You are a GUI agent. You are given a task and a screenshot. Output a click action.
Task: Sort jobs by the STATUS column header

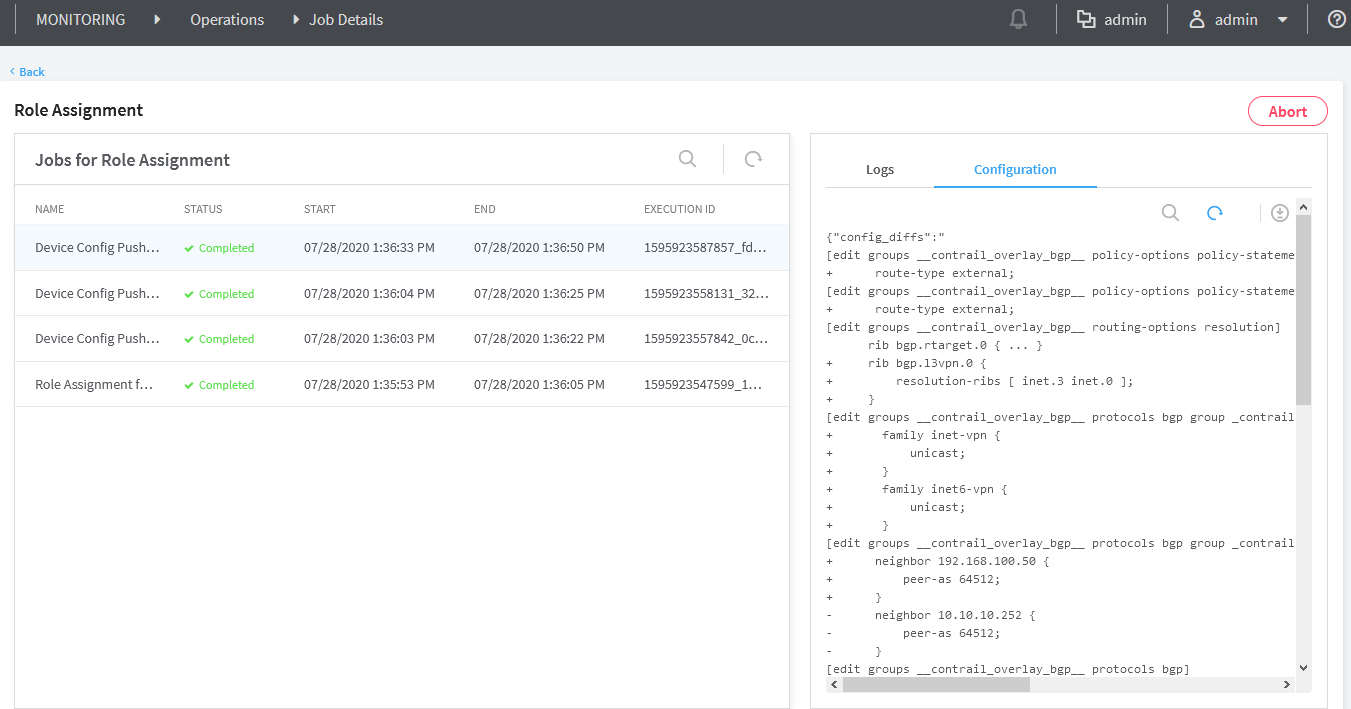click(203, 209)
